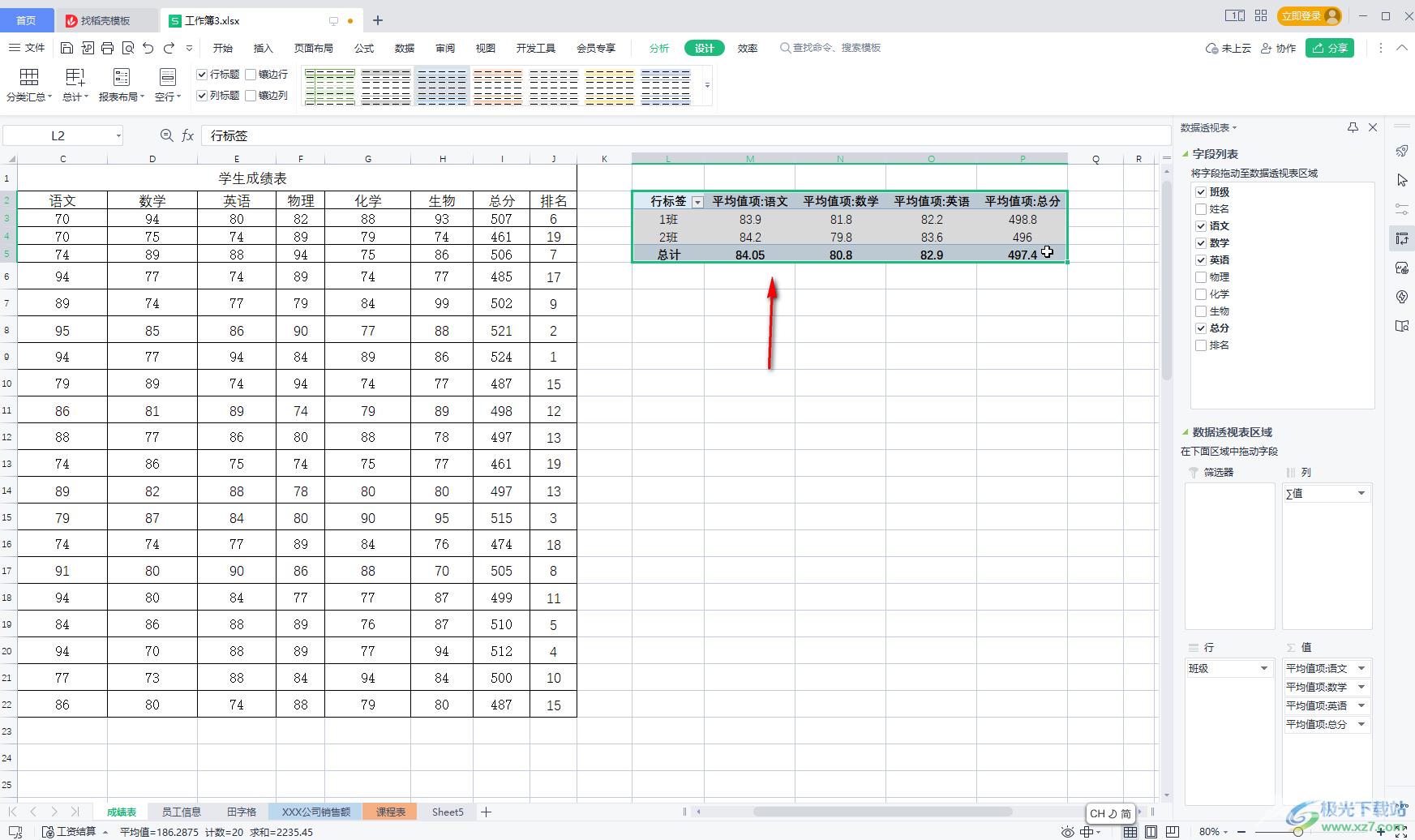
Task: Click the selection arrow icon in right sidebar
Action: 1402,180
